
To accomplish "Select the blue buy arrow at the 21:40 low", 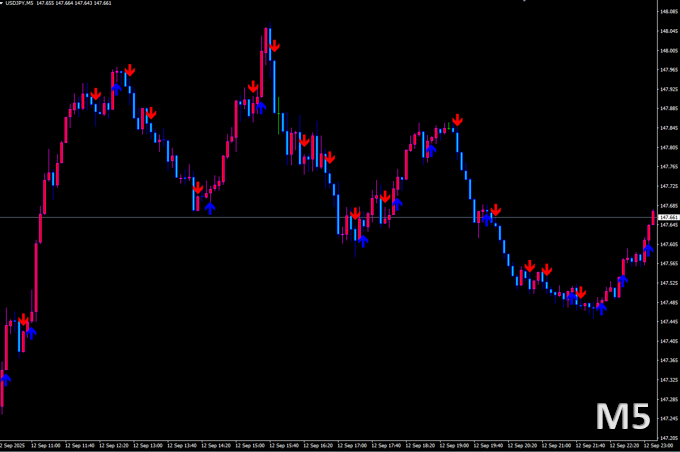I will pyautogui.click(x=601, y=308).
